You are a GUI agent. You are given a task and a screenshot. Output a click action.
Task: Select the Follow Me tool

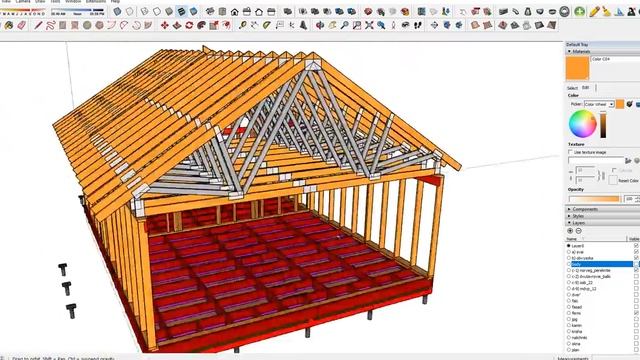(201, 25)
